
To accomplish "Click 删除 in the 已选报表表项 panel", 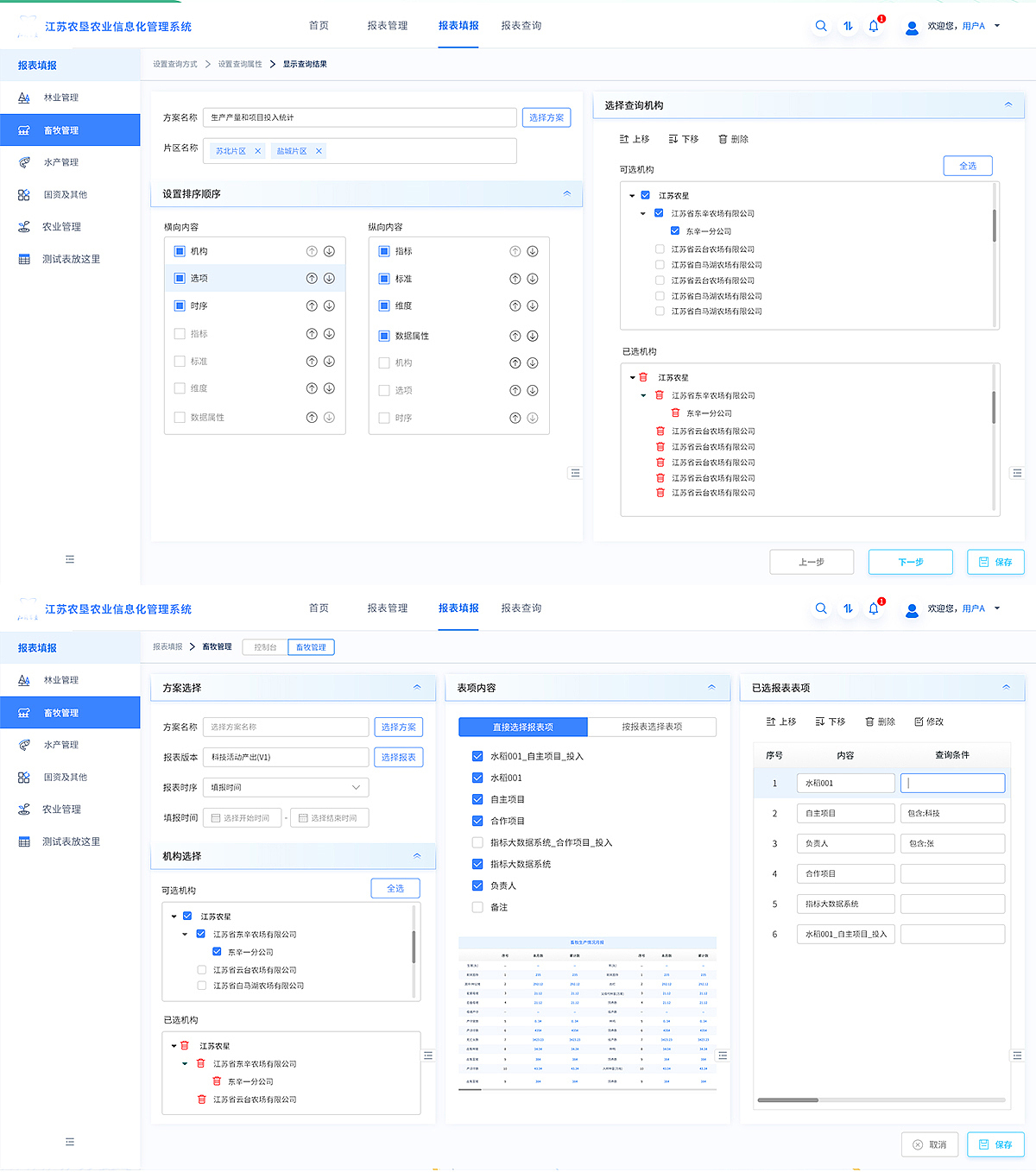I will pos(881,721).
